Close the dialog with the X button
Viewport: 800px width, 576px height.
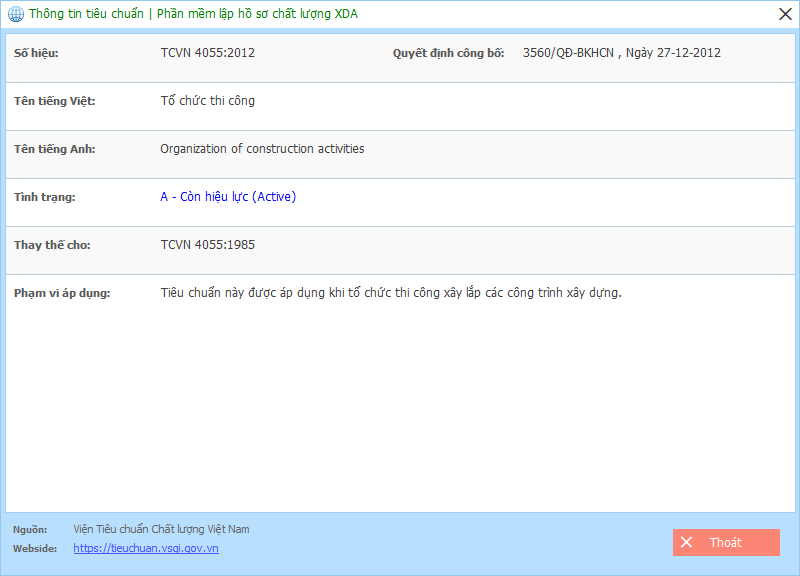[x=785, y=14]
